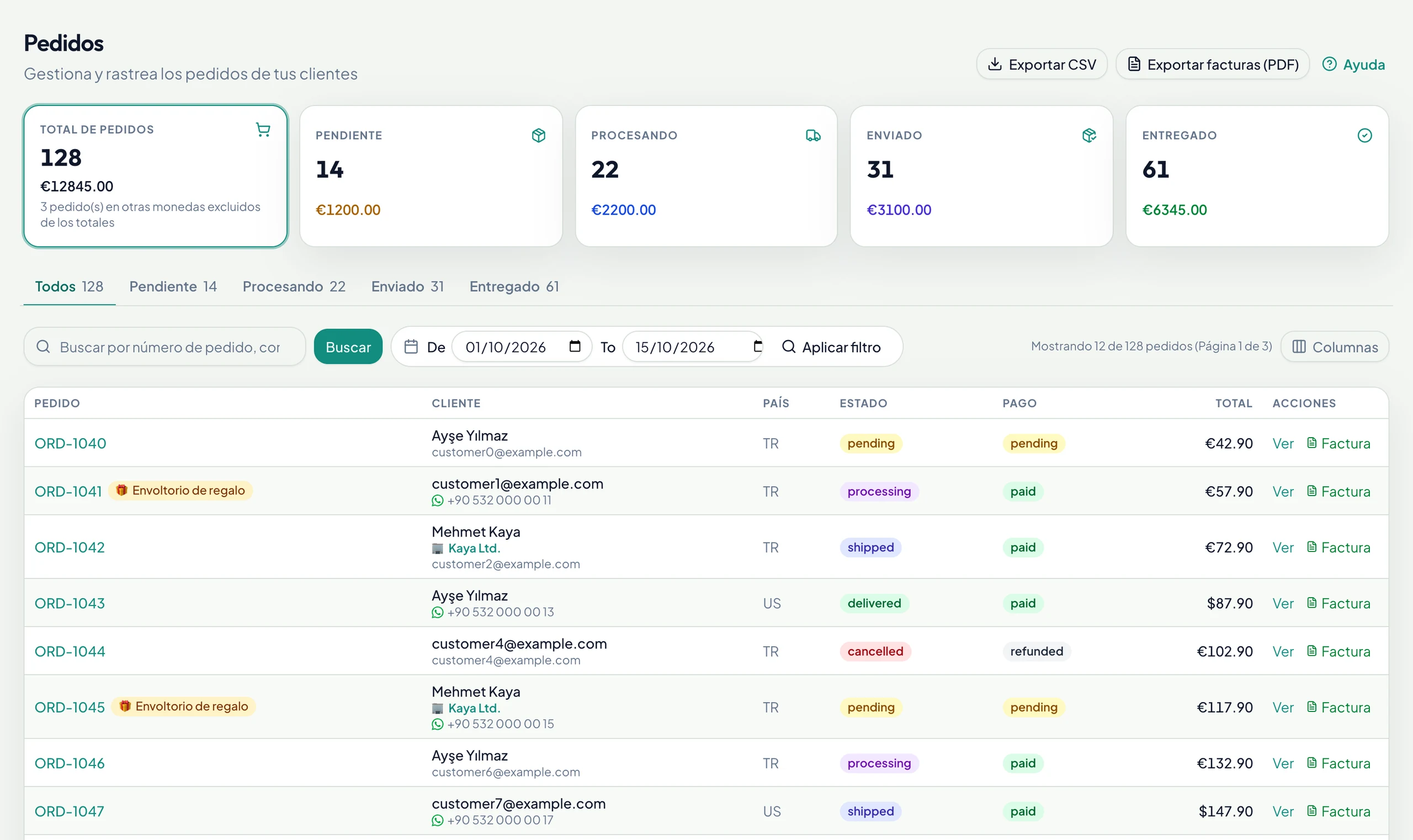Image resolution: width=1413 pixels, height=840 pixels.
Task: Click WhatsApp icon for +90 532 000 00 17
Action: (x=437, y=820)
